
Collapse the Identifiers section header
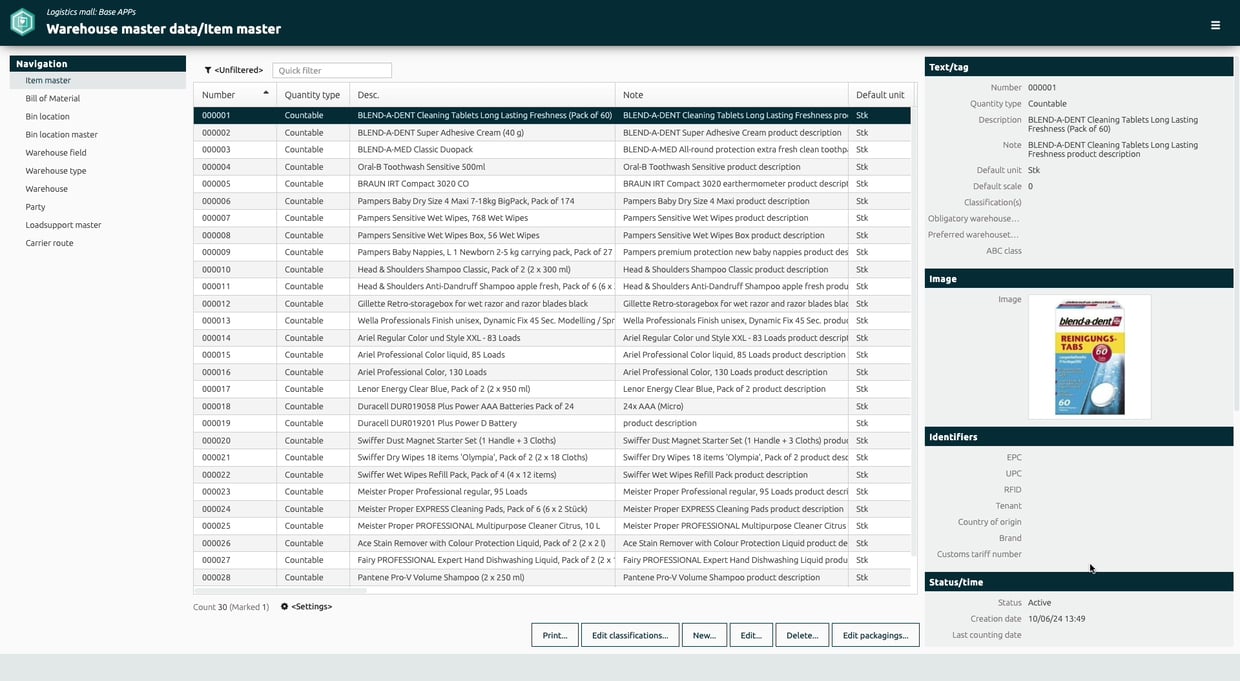[x=1079, y=437]
